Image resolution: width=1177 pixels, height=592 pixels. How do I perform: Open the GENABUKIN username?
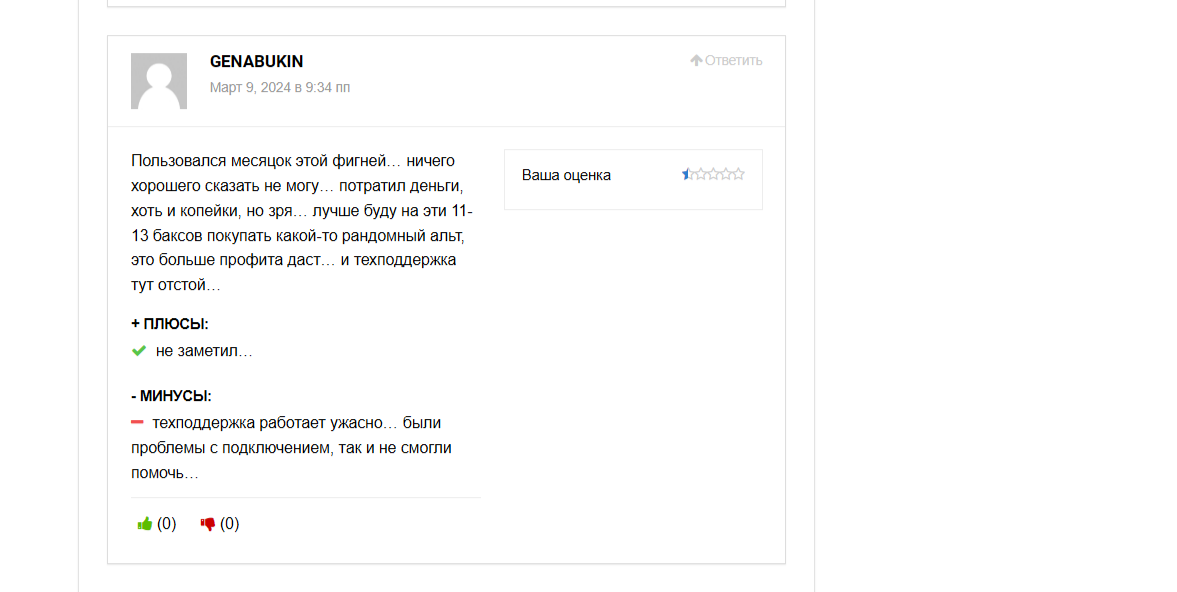(257, 62)
